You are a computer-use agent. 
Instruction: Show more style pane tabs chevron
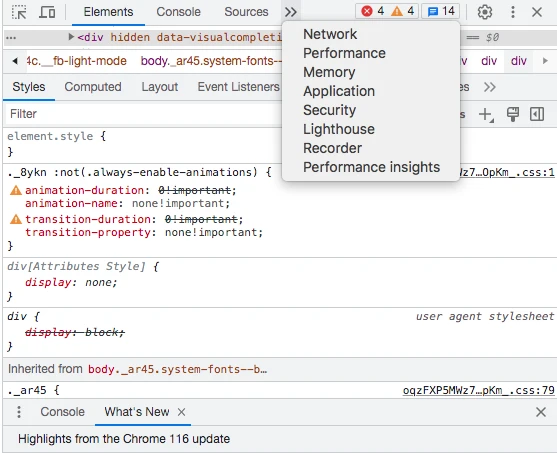pyautogui.click(x=490, y=87)
